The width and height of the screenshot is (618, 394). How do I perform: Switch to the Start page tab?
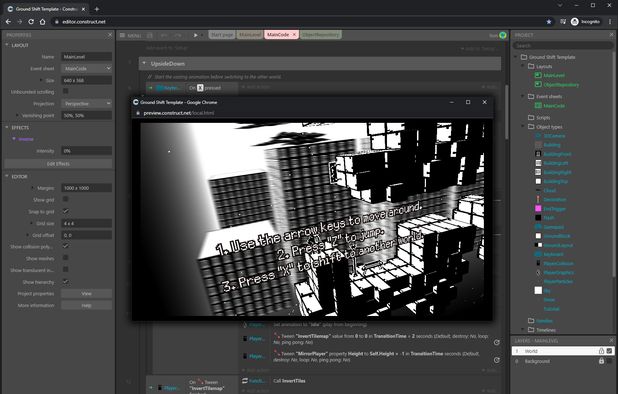point(222,35)
